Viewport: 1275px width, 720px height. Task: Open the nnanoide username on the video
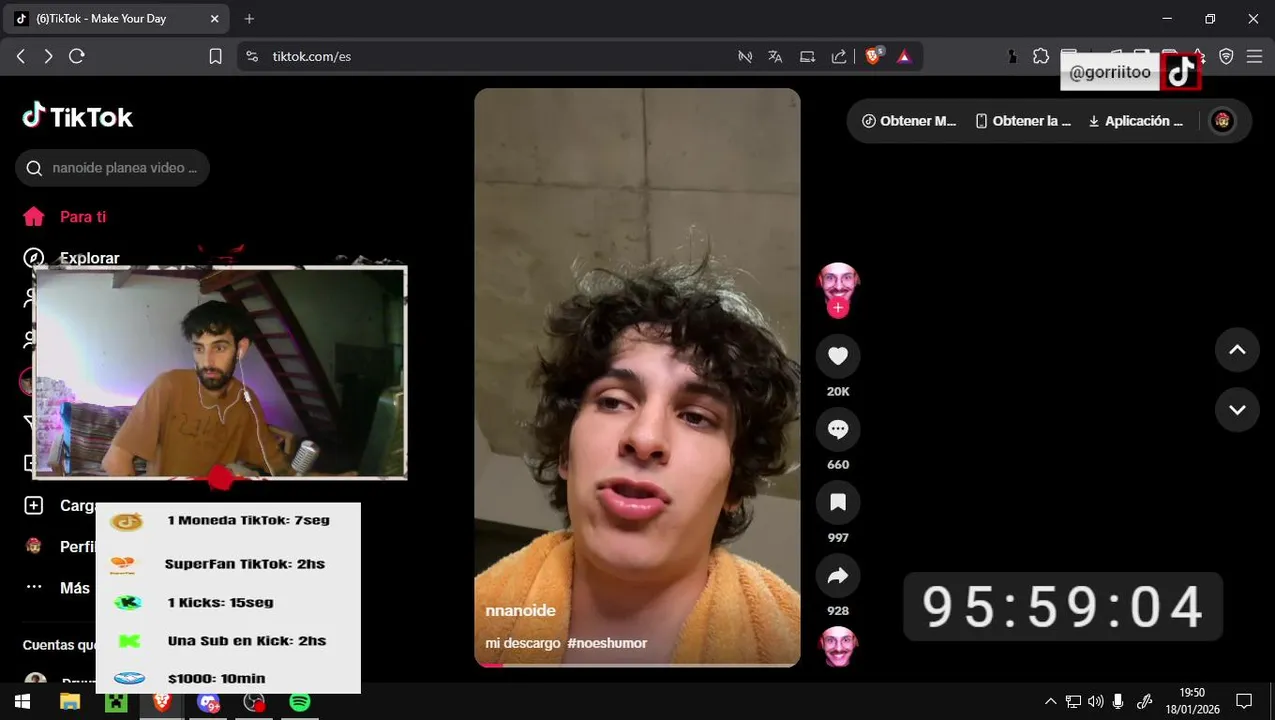click(520, 611)
